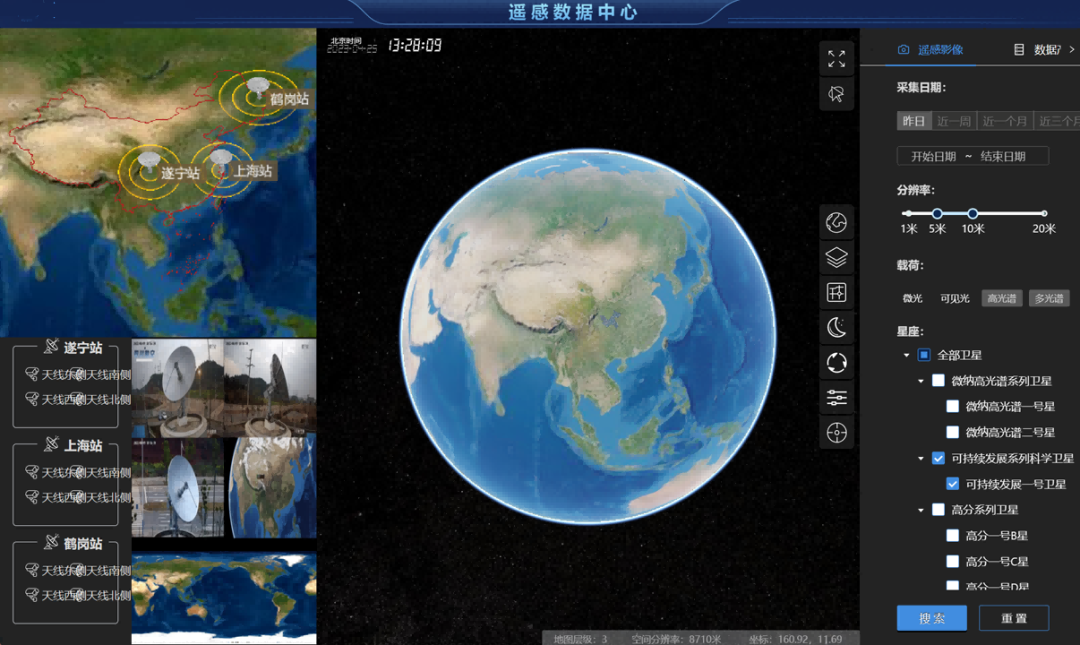Uncheck the 可持续发展一号卫星 checkbox
The width and height of the screenshot is (1080, 645).
pyautogui.click(x=953, y=484)
